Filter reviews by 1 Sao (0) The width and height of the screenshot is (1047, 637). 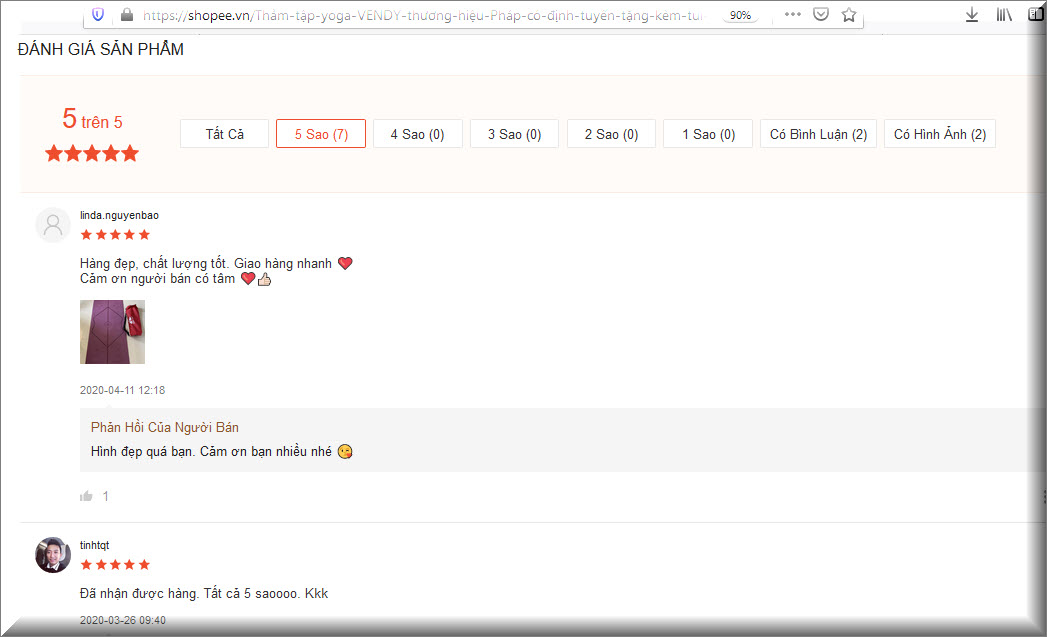coord(708,134)
